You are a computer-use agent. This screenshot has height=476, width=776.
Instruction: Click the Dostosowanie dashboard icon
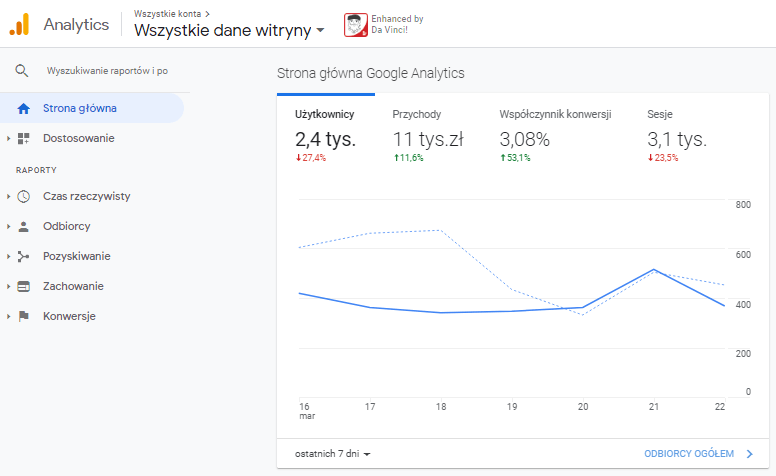[24, 138]
